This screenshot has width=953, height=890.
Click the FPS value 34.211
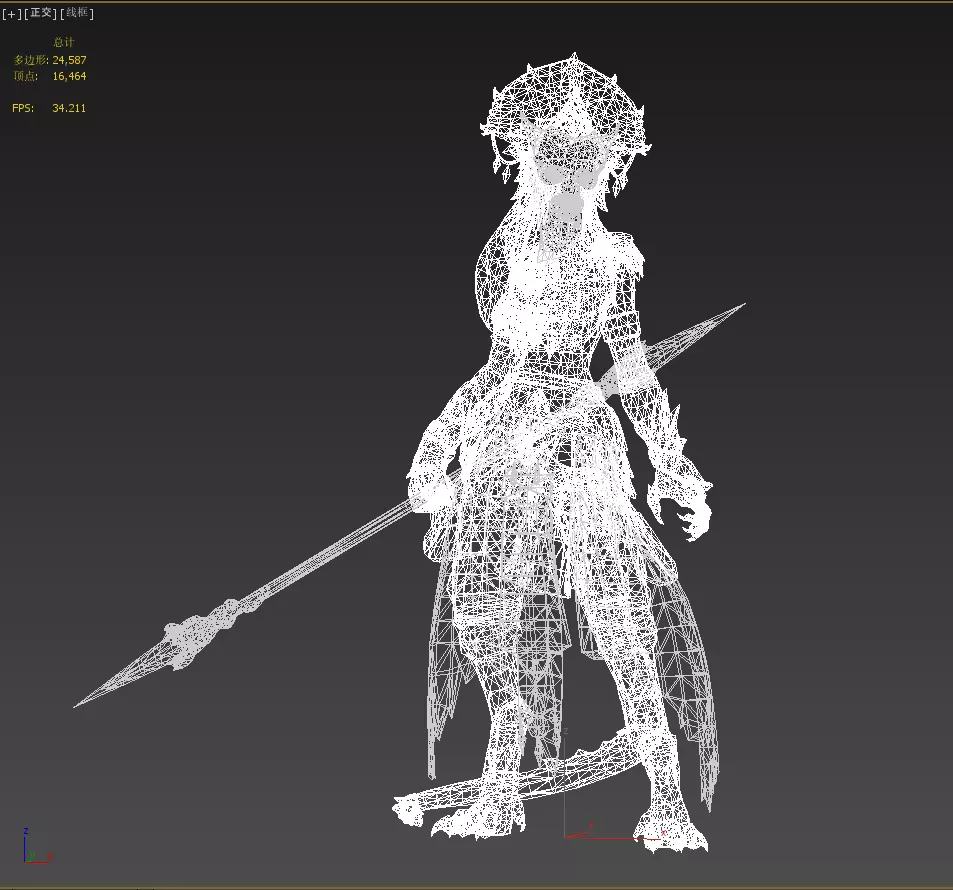pos(69,108)
